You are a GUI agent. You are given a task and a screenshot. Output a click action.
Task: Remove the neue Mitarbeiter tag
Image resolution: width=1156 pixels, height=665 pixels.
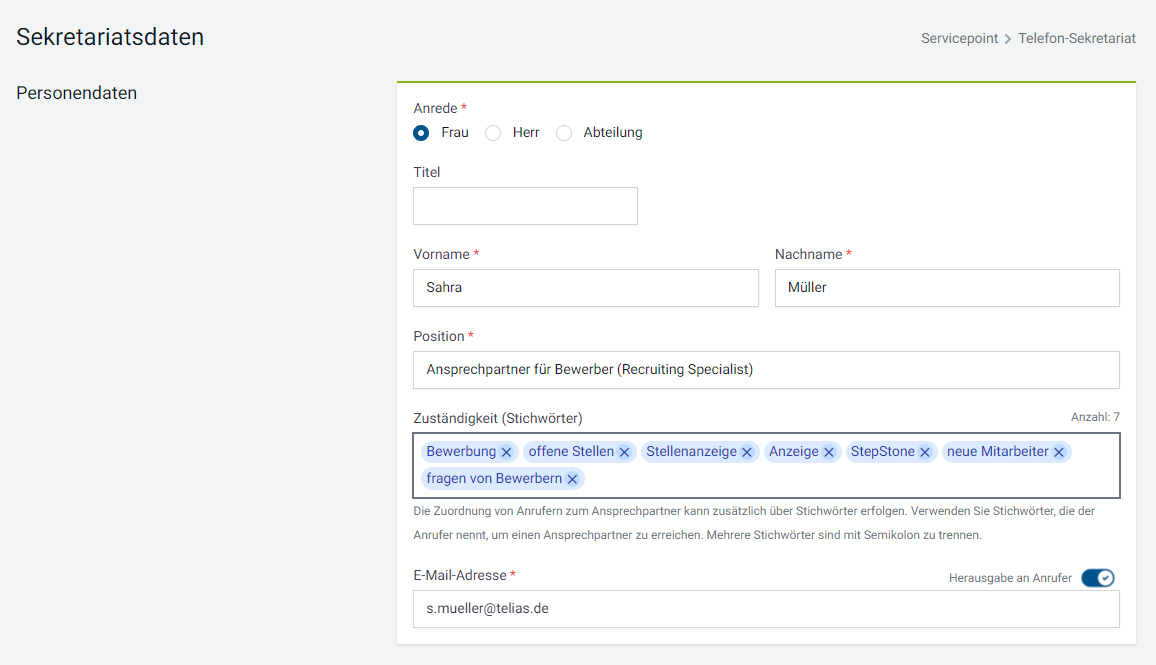[x=1059, y=452]
